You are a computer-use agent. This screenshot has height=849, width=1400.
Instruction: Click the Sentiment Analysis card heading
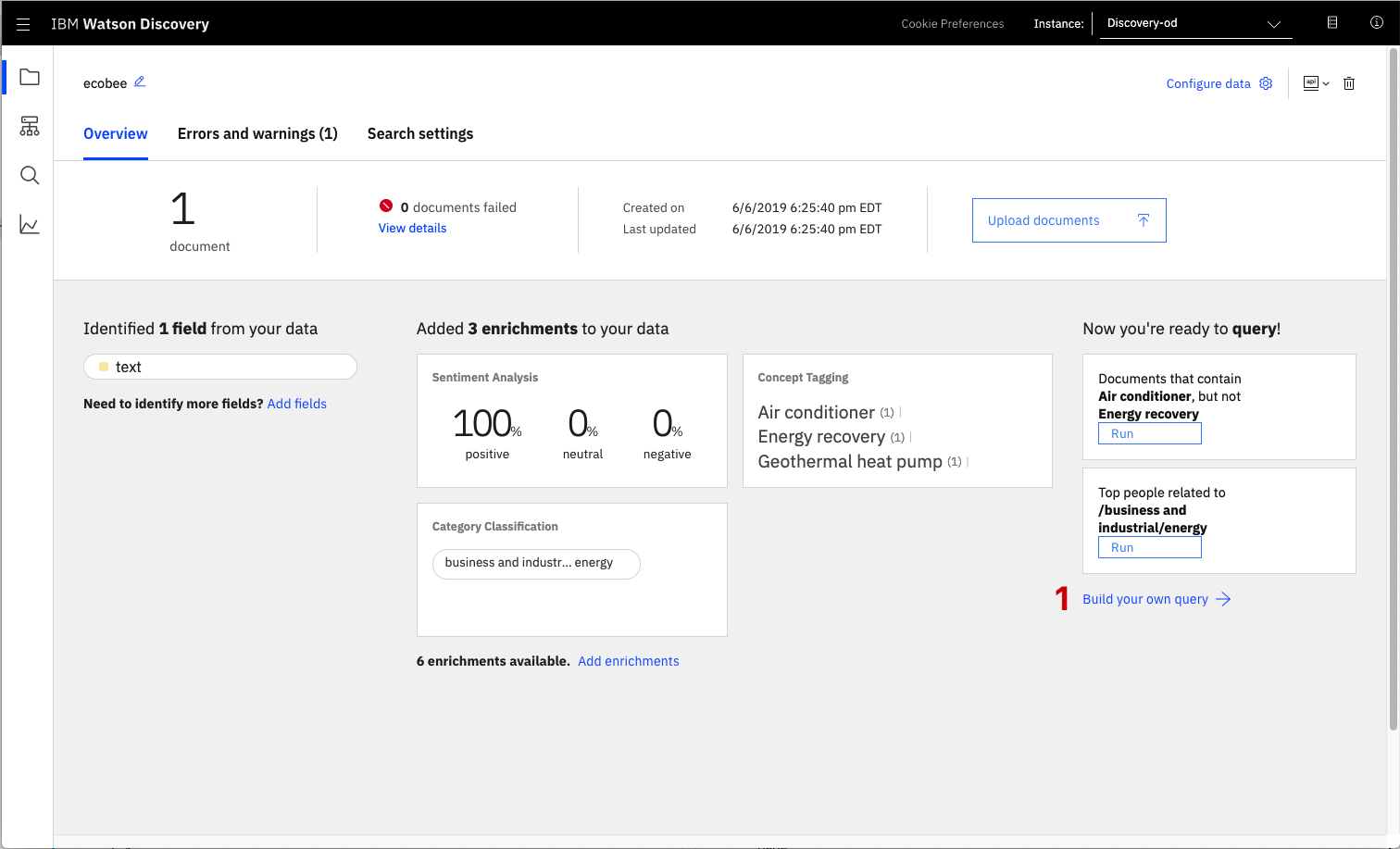pos(485,378)
